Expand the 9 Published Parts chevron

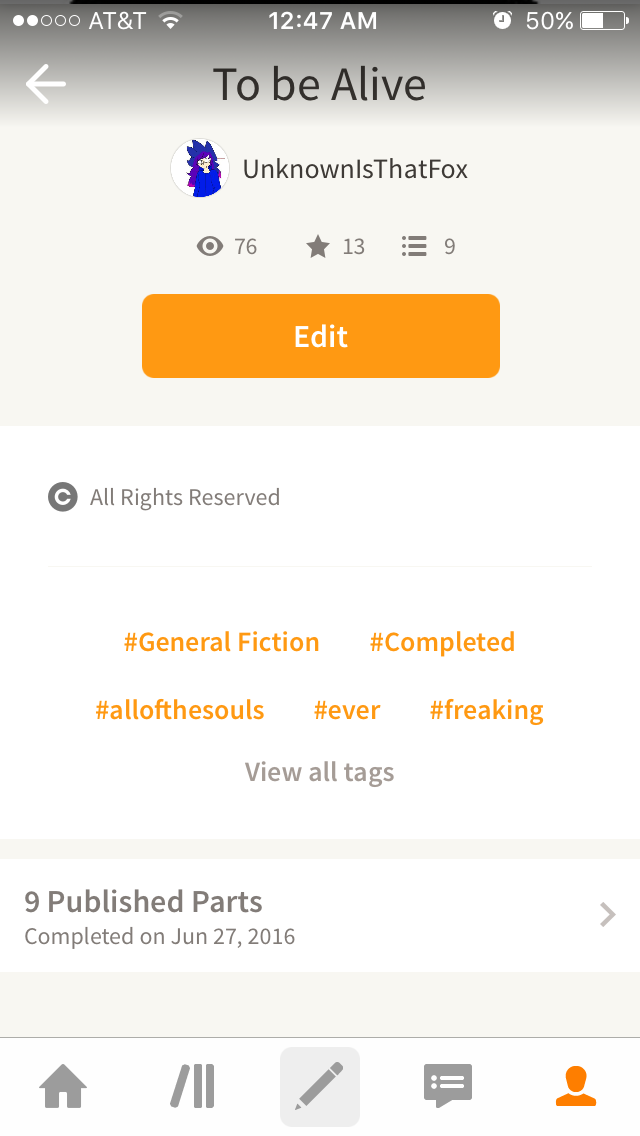(x=608, y=915)
